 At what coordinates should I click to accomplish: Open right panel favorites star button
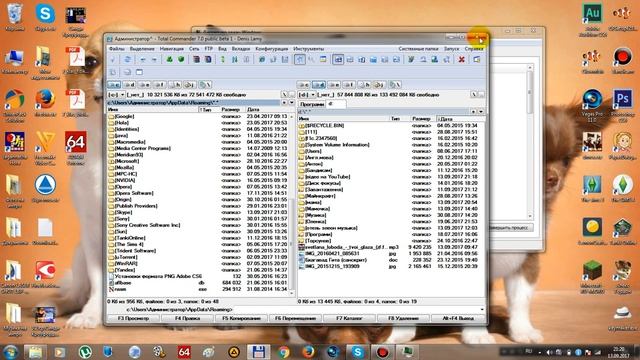pyautogui.click(x=473, y=111)
